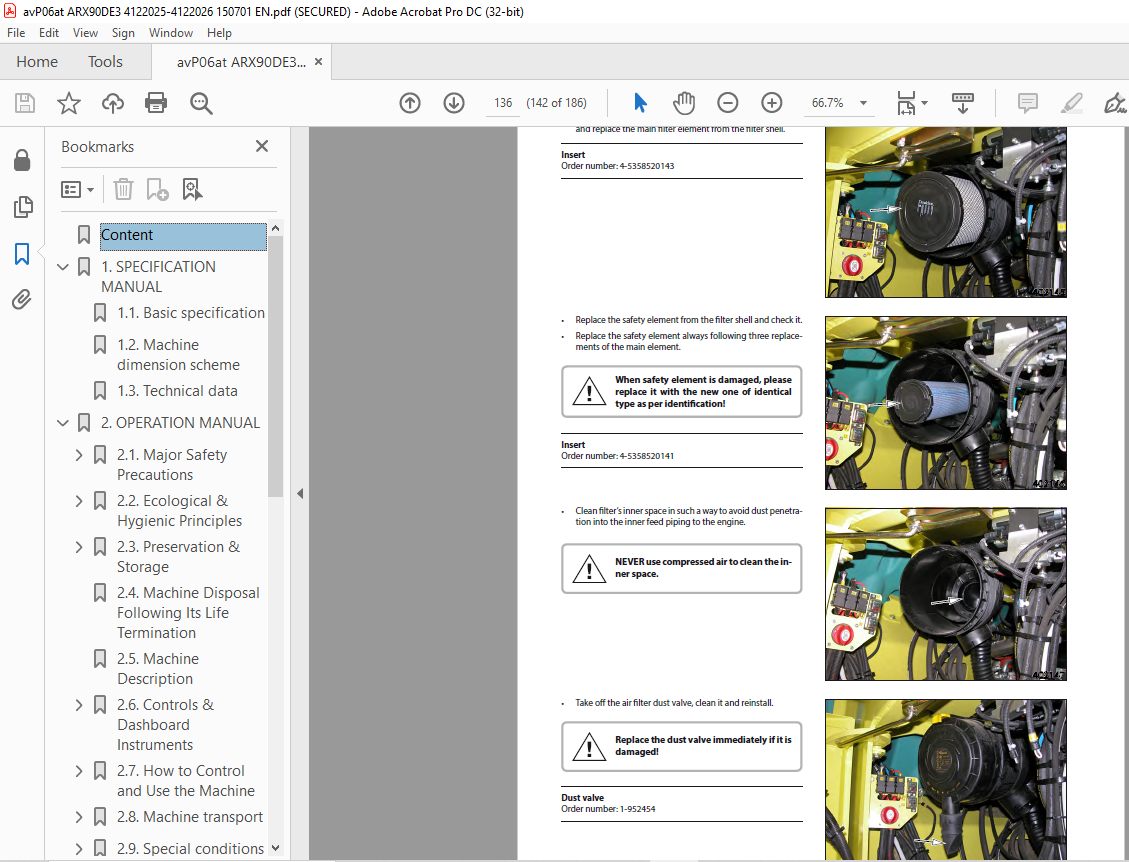Collapse the 2. OPERATION MANUAL bookmark
The width and height of the screenshot is (1129, 862).
click(63, 423)
